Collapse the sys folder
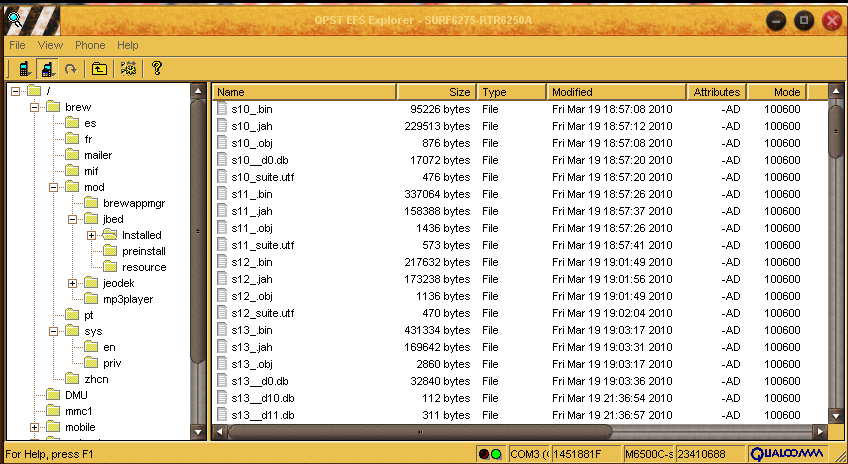 (53, 331)
